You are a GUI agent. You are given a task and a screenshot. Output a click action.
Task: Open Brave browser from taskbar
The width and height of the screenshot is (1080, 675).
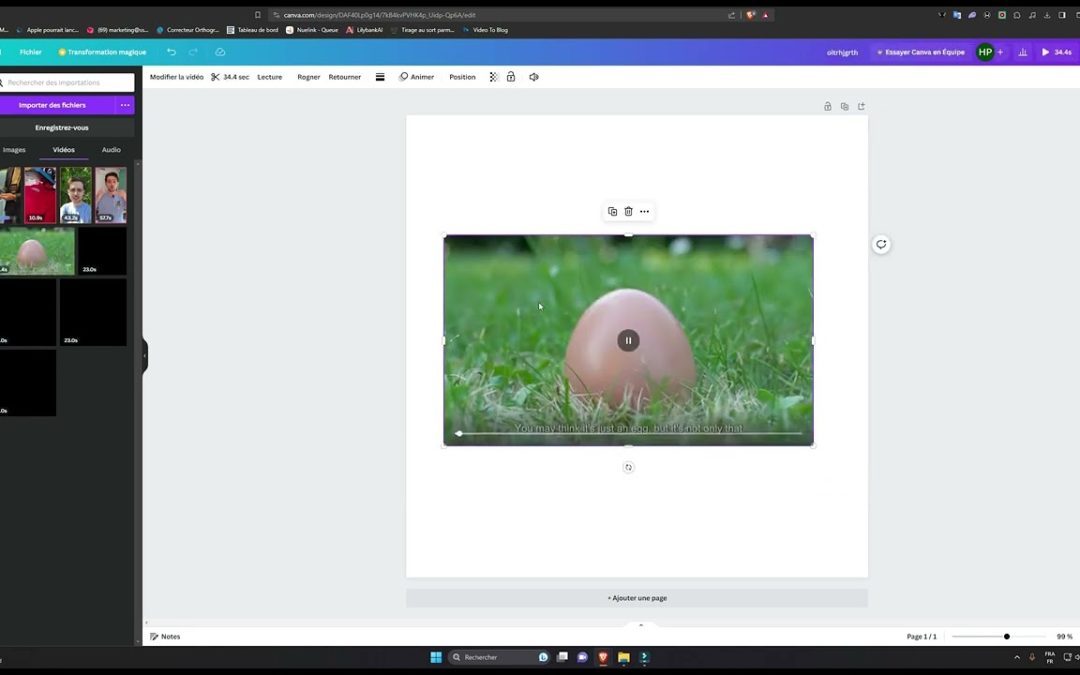click(x=603, y=657)
